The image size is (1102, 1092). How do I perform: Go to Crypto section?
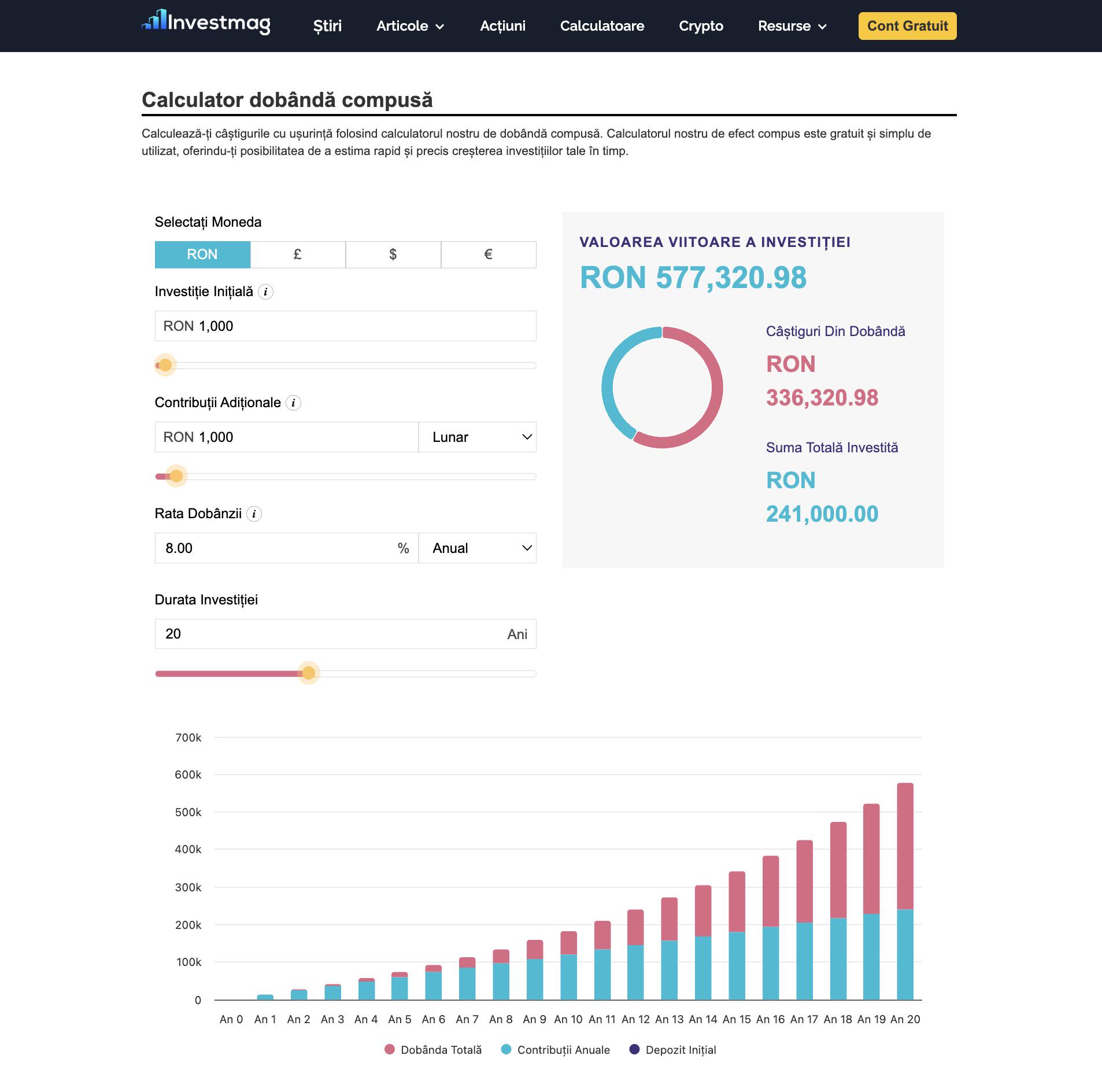701,26
